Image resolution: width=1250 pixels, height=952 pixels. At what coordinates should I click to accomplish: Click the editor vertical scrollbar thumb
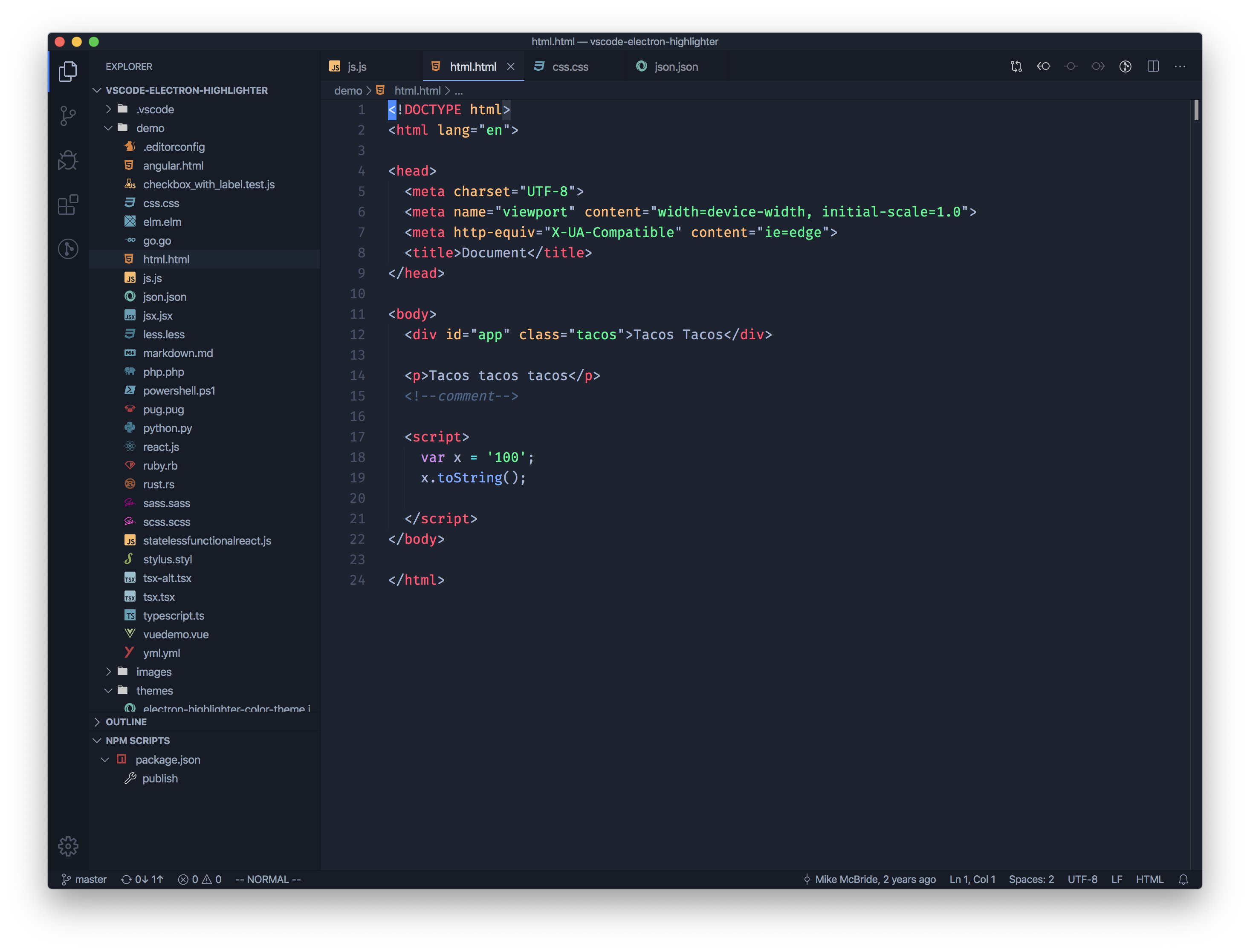click(x=1196, y=110)
